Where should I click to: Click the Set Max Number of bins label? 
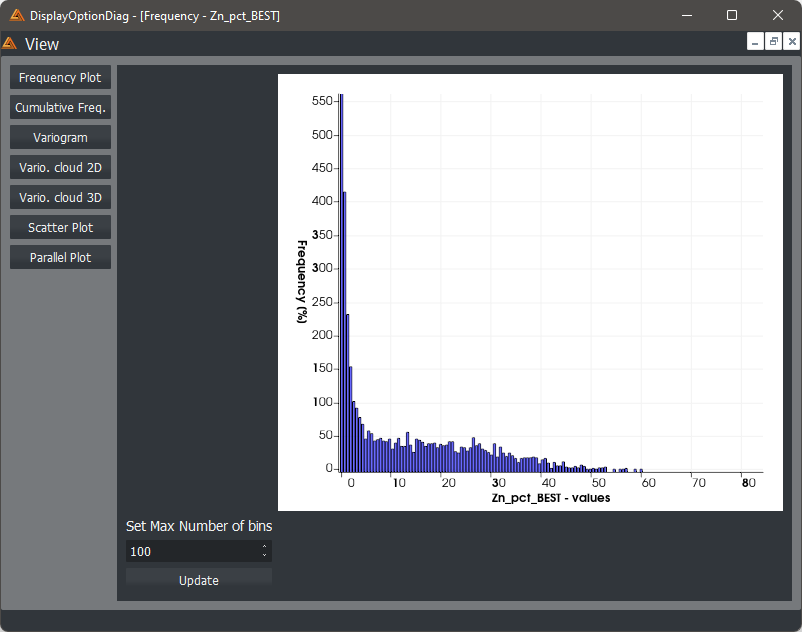coord(198,526)
